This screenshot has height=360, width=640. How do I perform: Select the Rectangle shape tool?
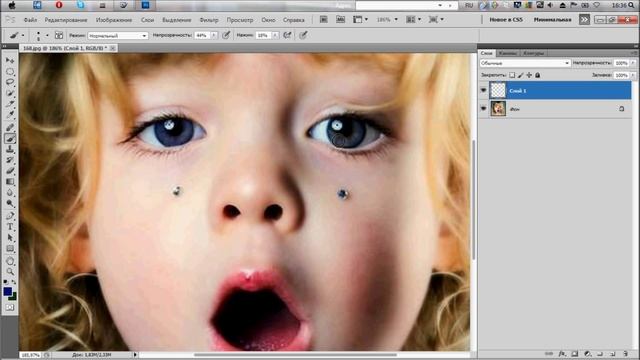coord(10,249)
